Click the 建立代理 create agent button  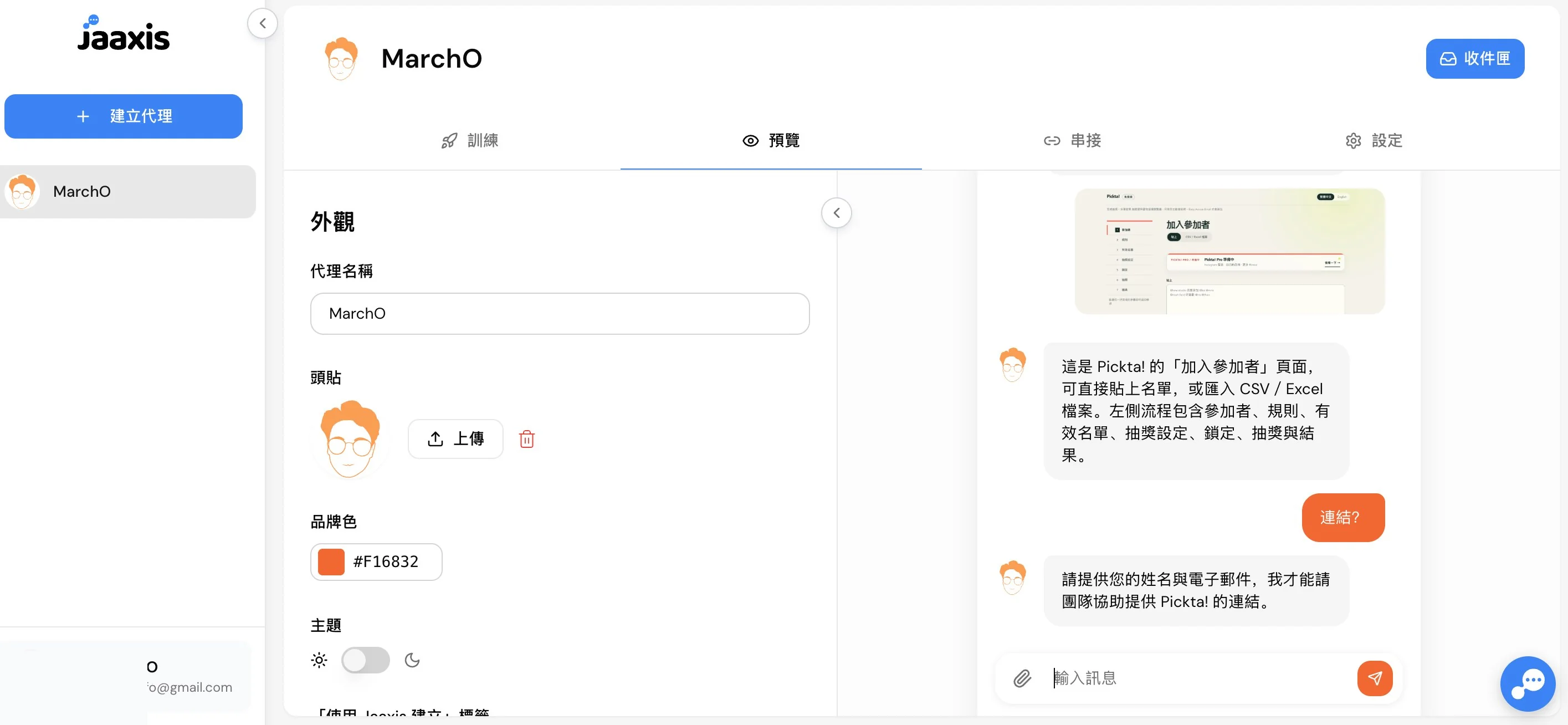click(124, 116)
